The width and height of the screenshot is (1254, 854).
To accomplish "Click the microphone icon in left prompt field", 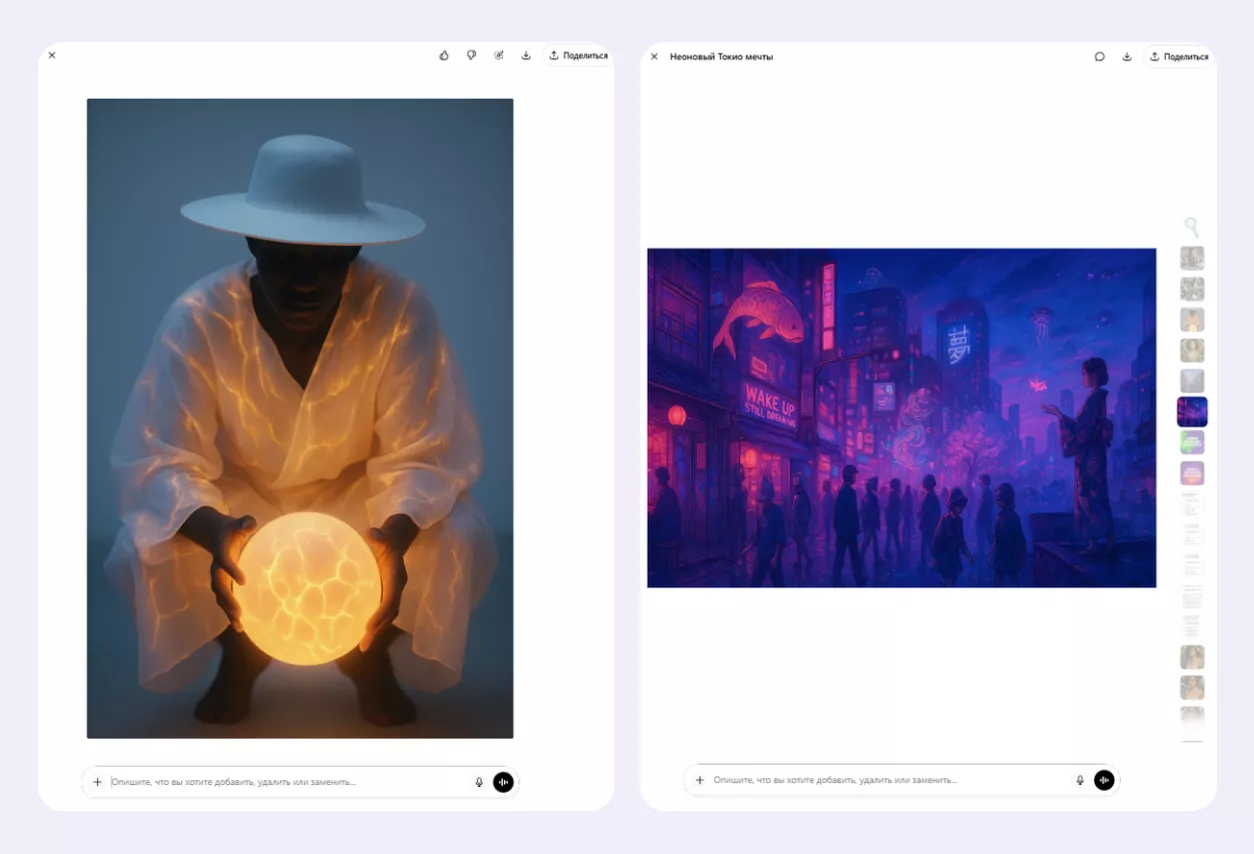I will (479, 782).
